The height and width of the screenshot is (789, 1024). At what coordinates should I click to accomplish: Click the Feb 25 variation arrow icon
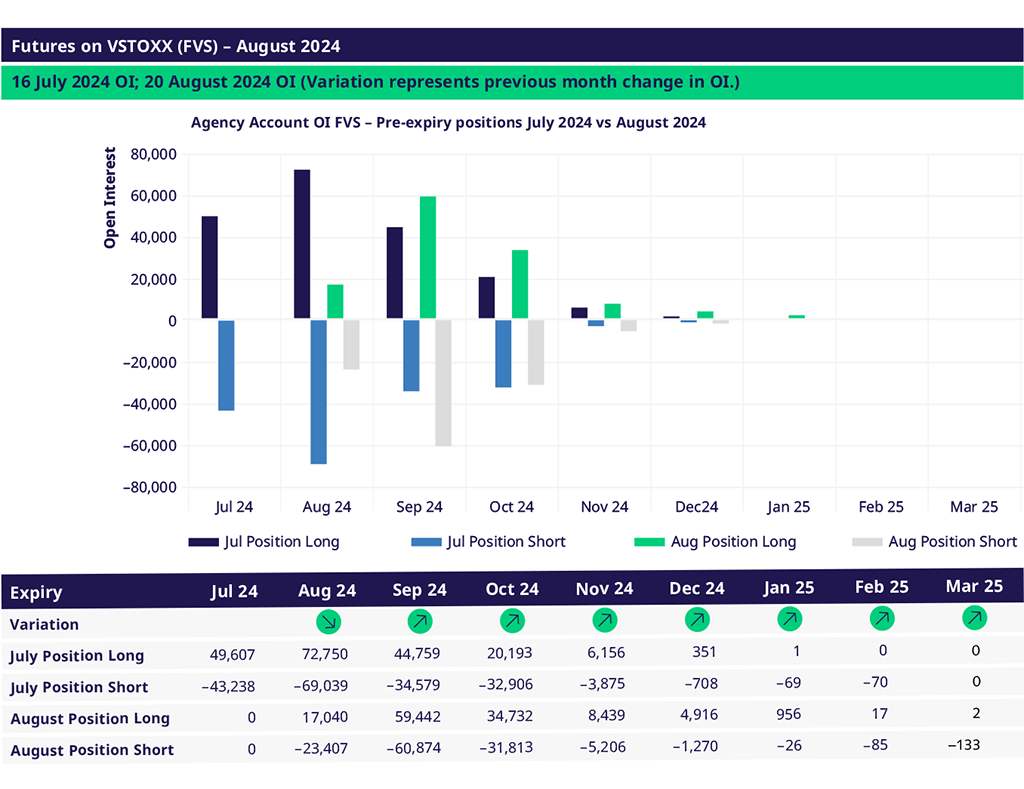pos(882,619)
